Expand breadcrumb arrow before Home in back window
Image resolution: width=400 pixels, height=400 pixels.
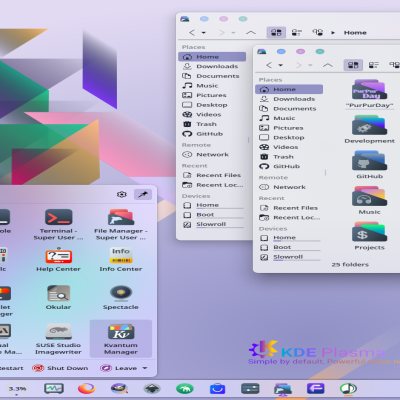333,33
